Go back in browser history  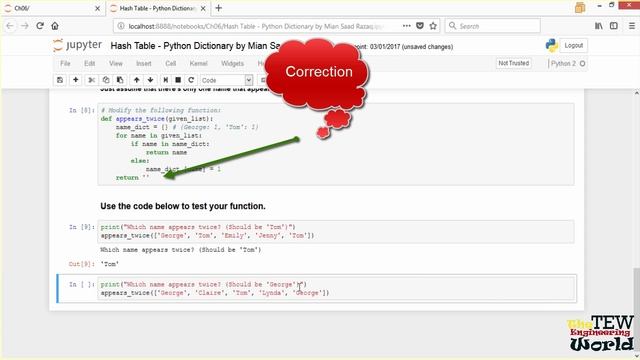point(10,26)
